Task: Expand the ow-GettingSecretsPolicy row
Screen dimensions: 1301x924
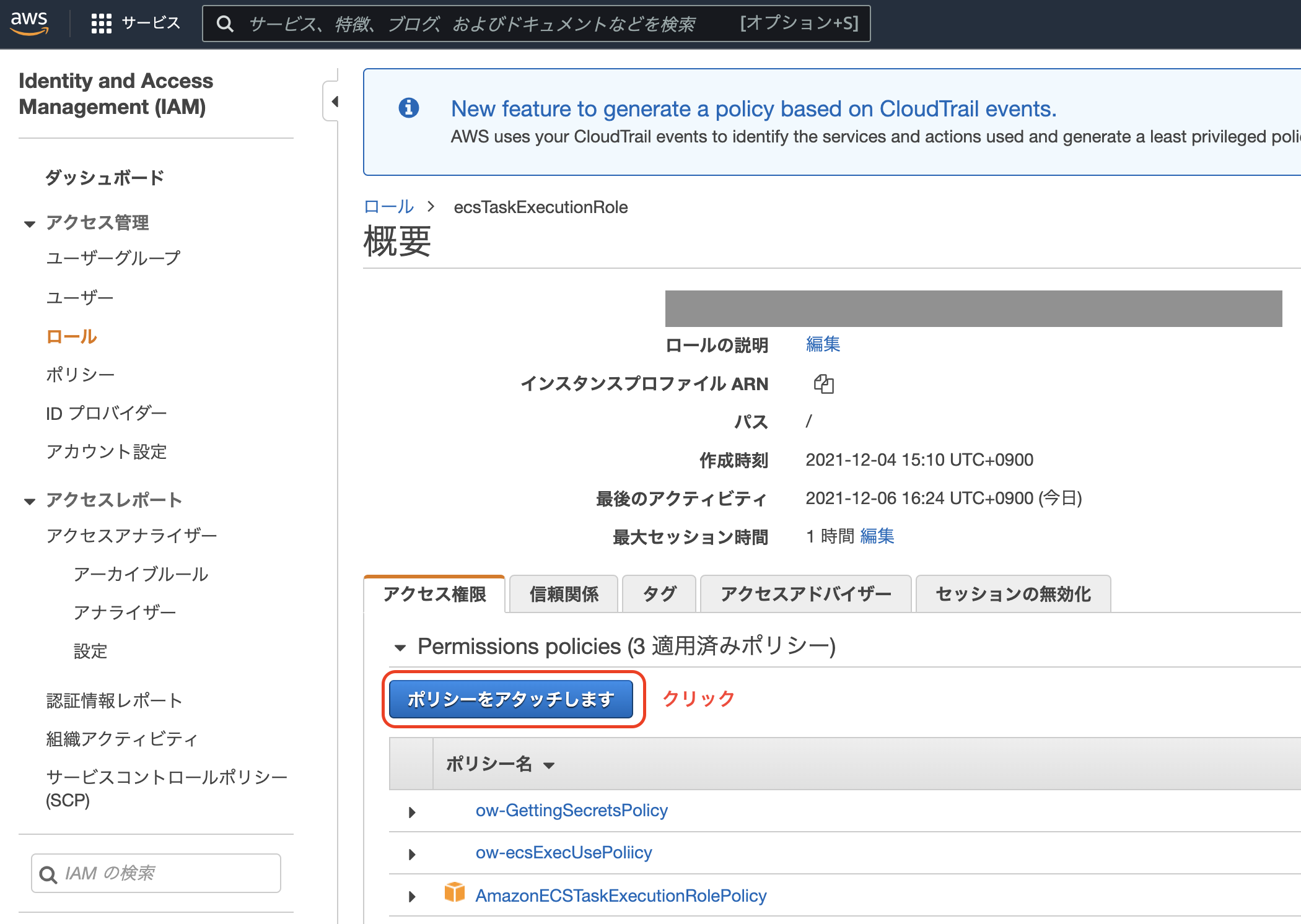Action: tap(411, 811)
